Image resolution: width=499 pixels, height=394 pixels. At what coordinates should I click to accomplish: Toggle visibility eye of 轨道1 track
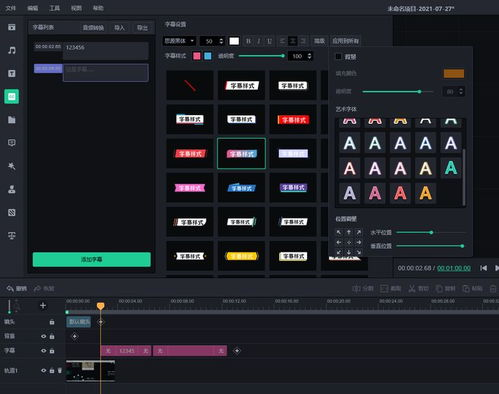43,370
